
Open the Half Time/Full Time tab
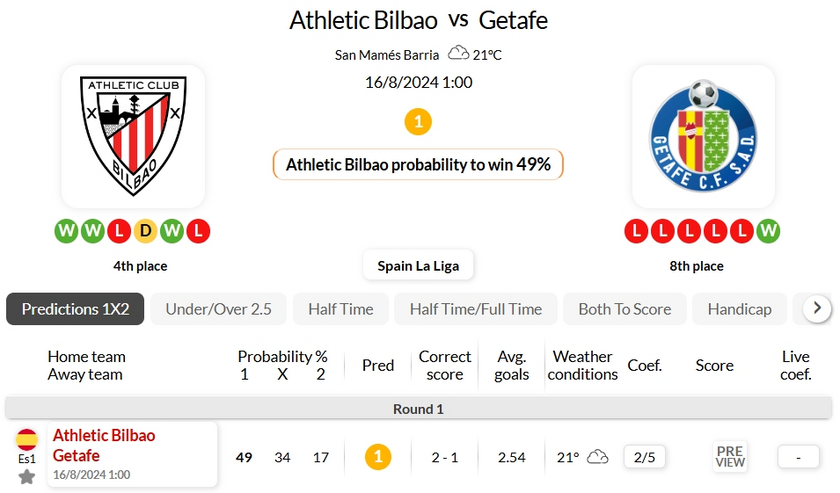tap(475, 309)
